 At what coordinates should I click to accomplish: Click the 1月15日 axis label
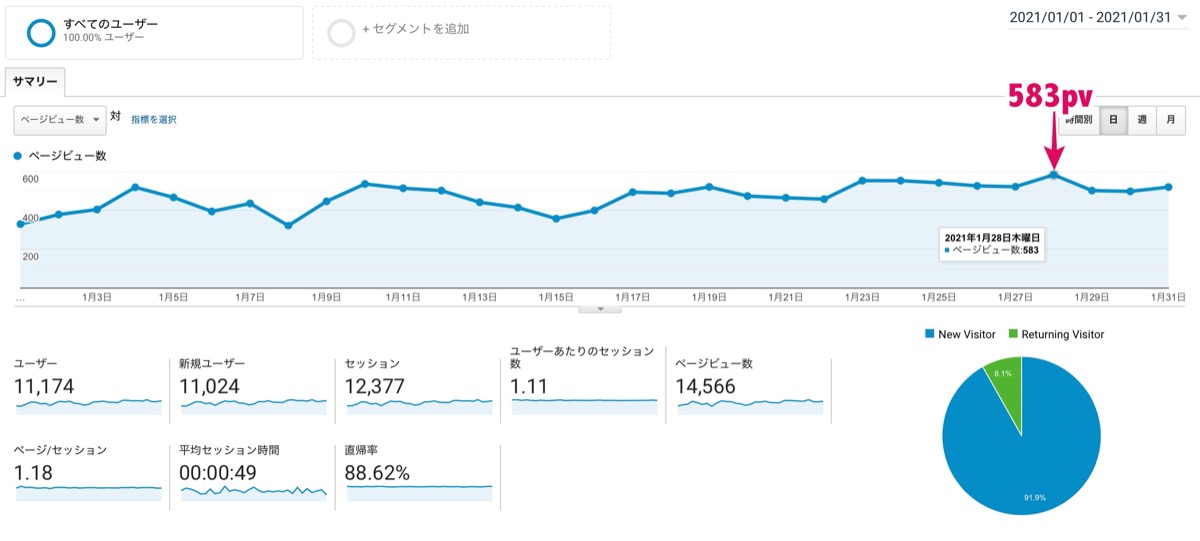click(556, 298)
